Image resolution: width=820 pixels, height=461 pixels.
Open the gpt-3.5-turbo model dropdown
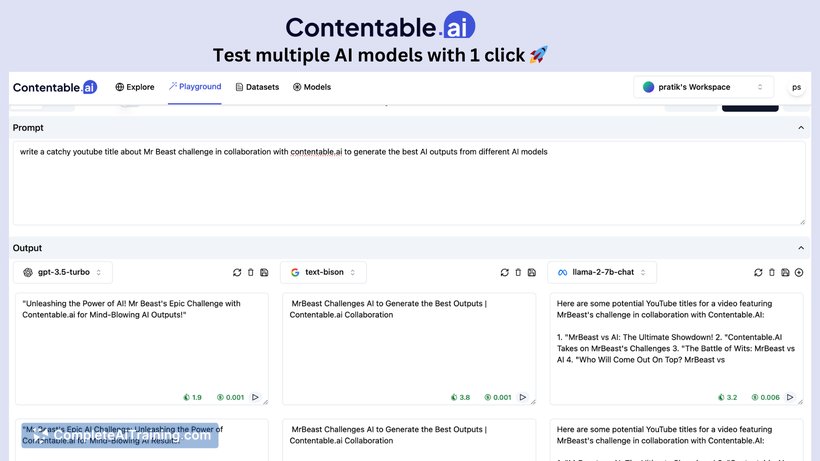point(63,272)
